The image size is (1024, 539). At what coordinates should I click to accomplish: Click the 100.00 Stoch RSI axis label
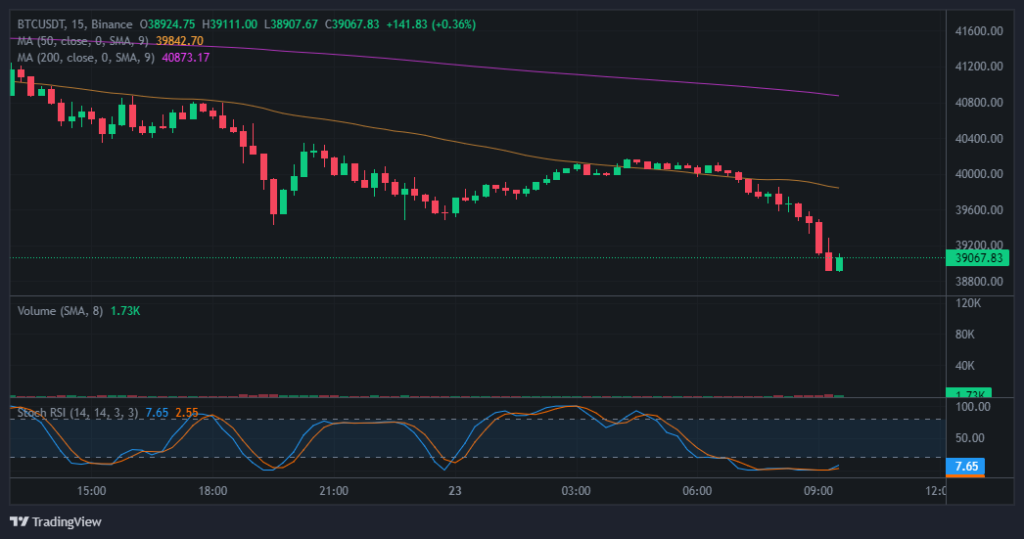coord(973,407)
